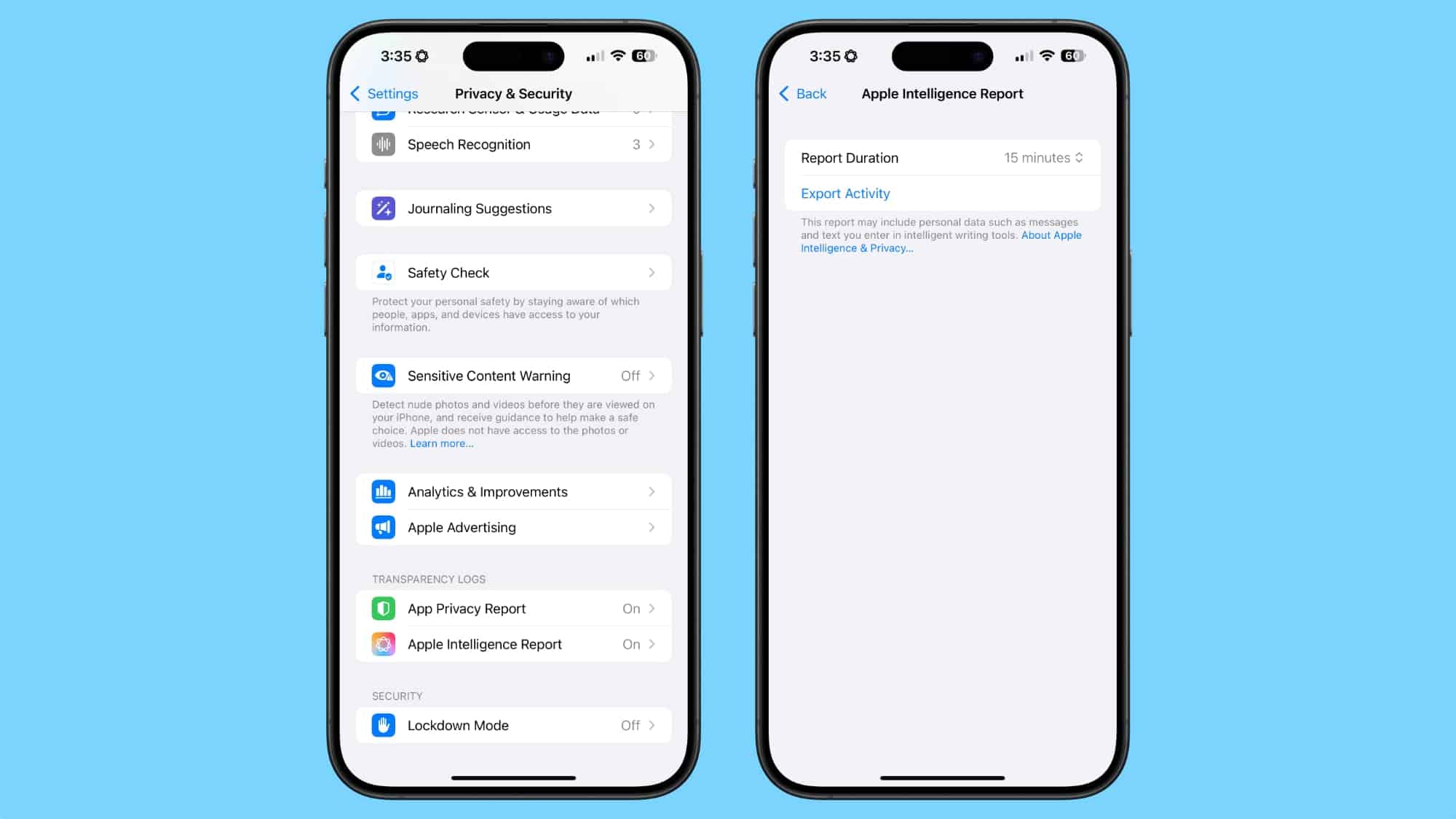
Task: Adjust Report Duration stepper control
Action: coord(1079,157)
